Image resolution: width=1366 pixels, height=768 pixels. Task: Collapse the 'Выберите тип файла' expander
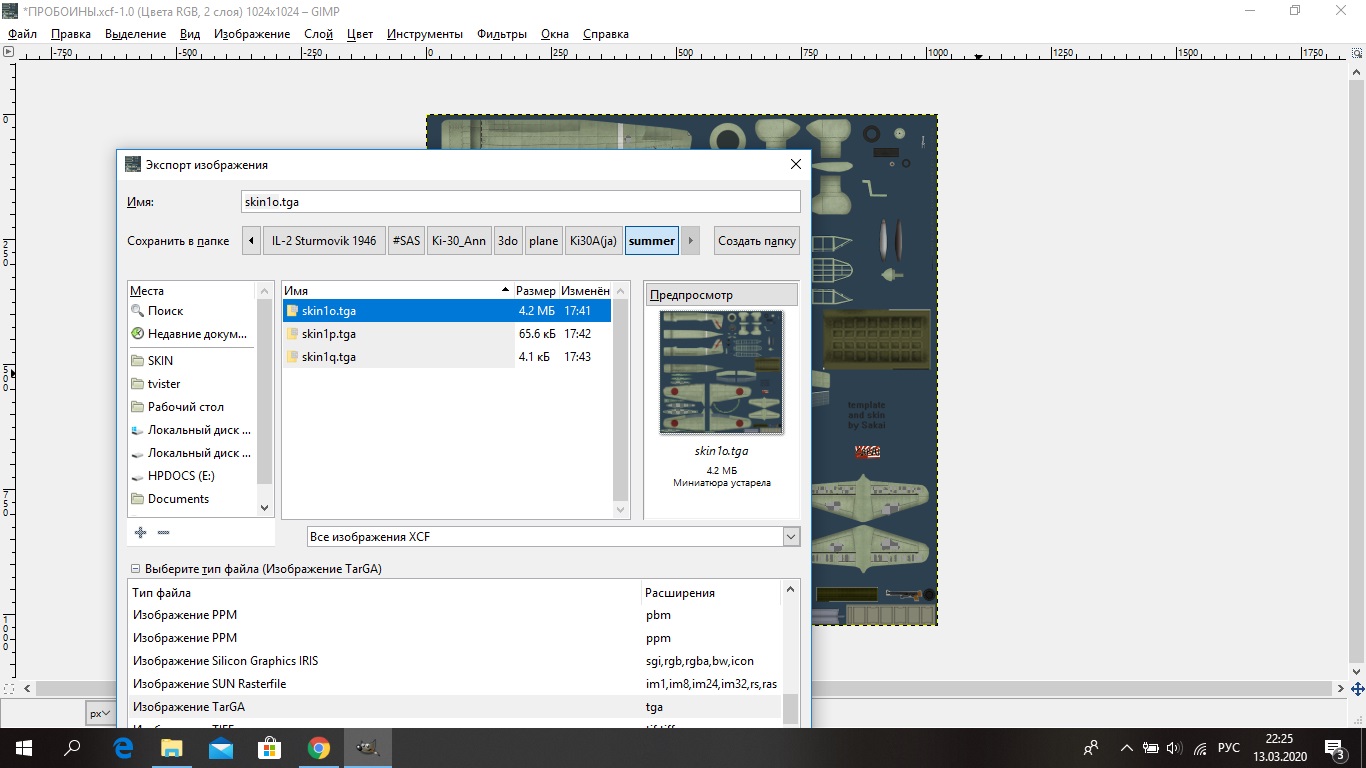[136, 569]
